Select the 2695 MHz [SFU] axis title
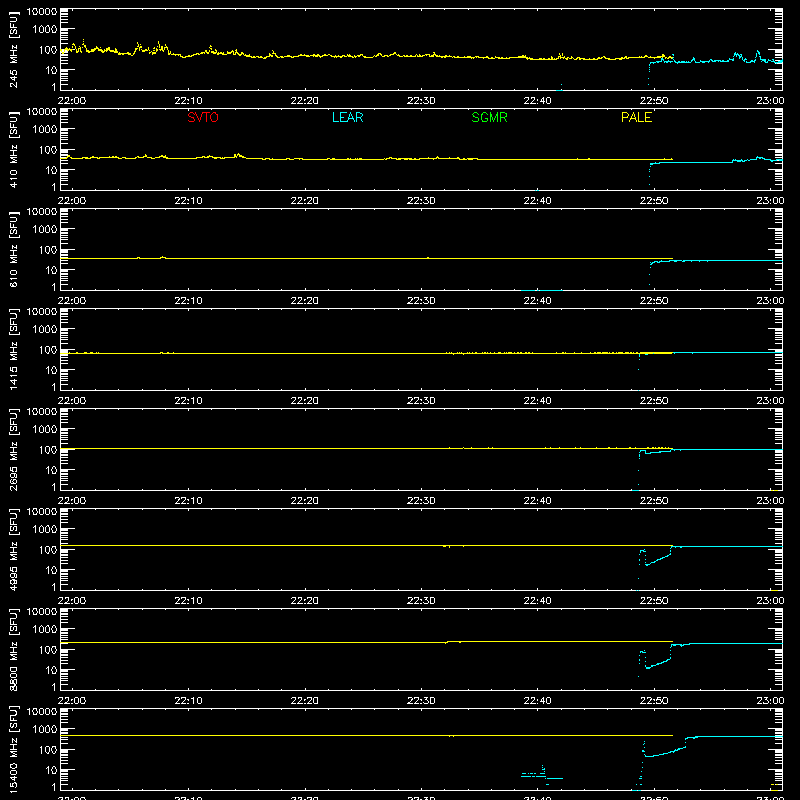This screenshot has width=800, height=800. click(14, 449)
